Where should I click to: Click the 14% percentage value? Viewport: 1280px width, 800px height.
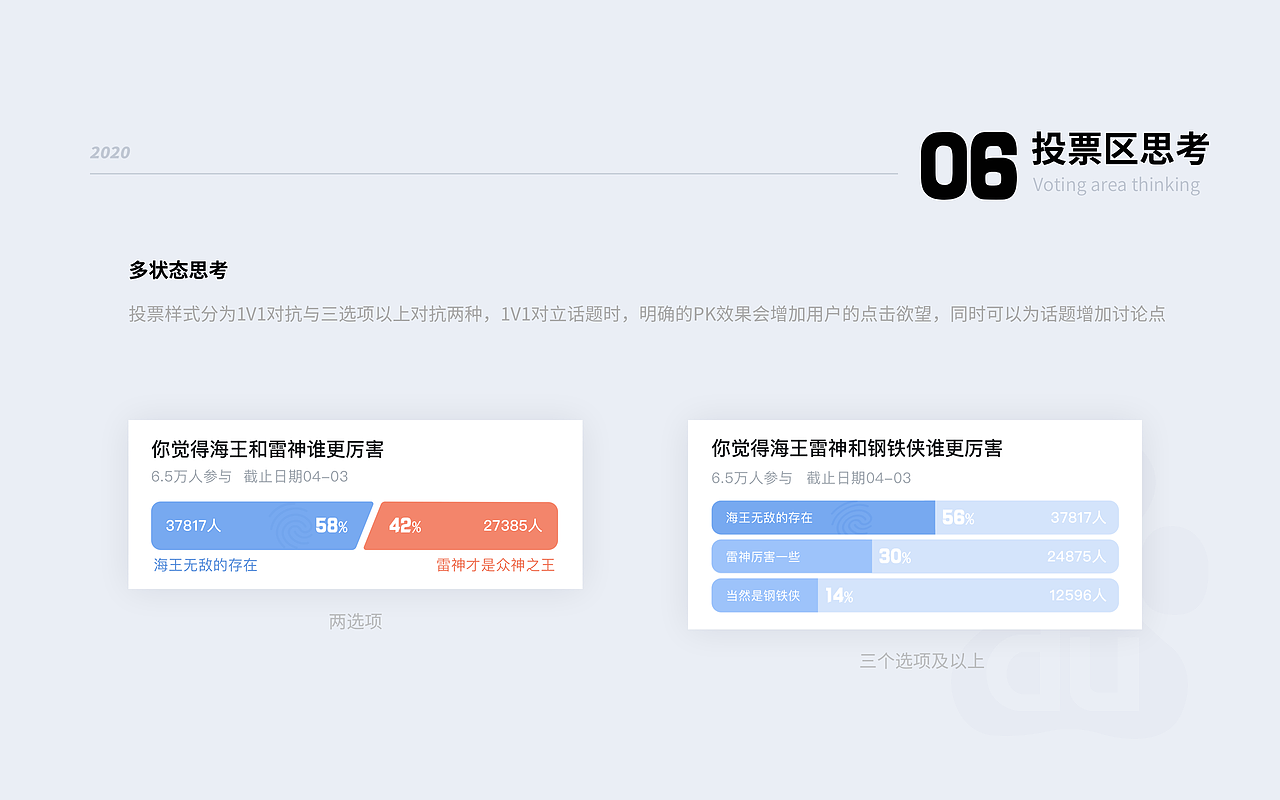tap(839, 596)
